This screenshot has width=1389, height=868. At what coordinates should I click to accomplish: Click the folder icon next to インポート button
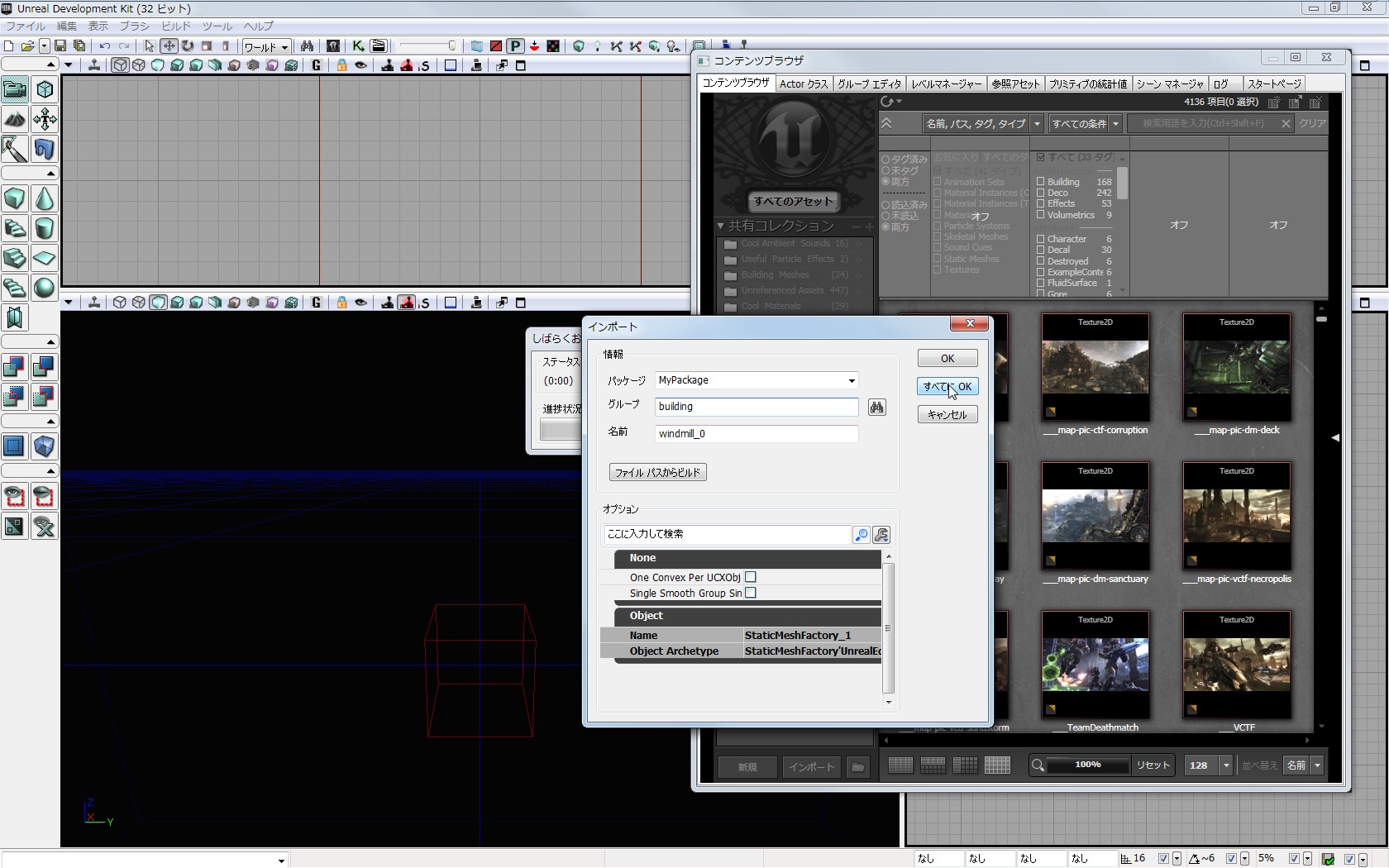858,767
